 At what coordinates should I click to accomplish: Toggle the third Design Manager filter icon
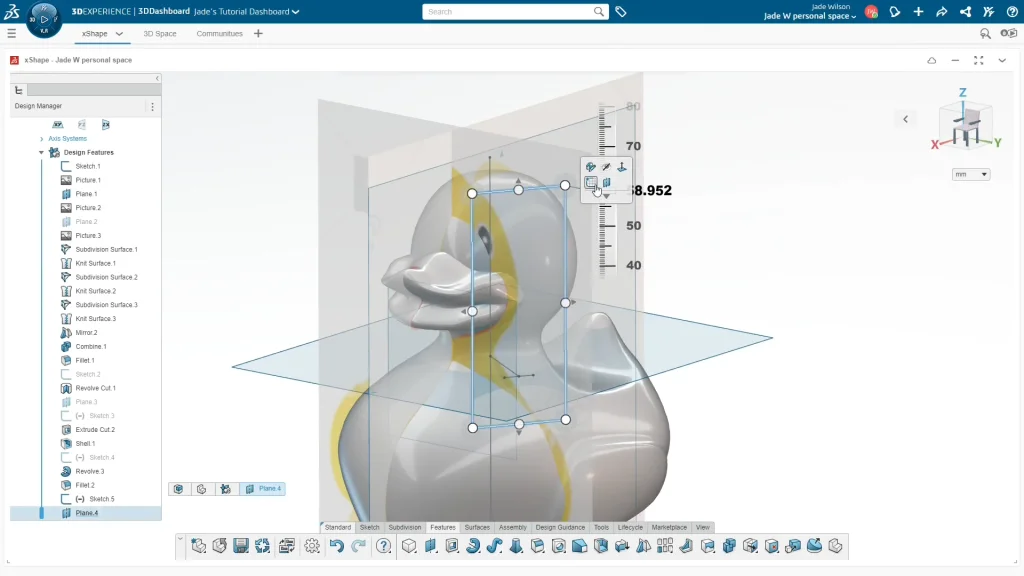[x=106, y=125]
